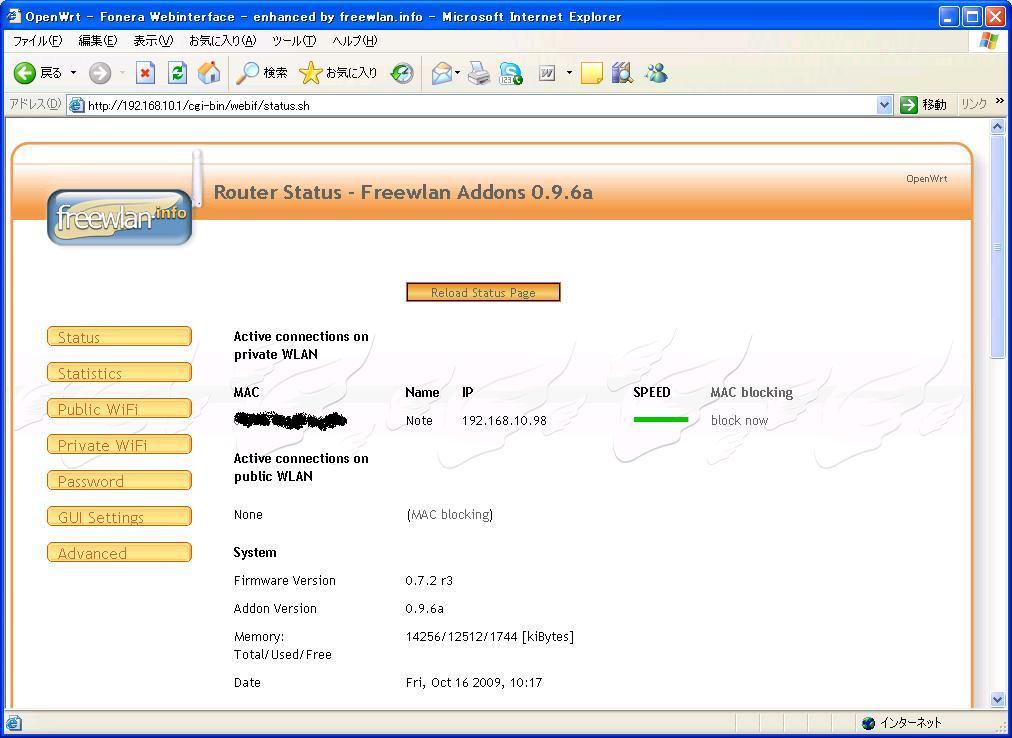Open the お気に入り(A) menu
This screenshot has width=1012, height=738.
click(223, 41)
